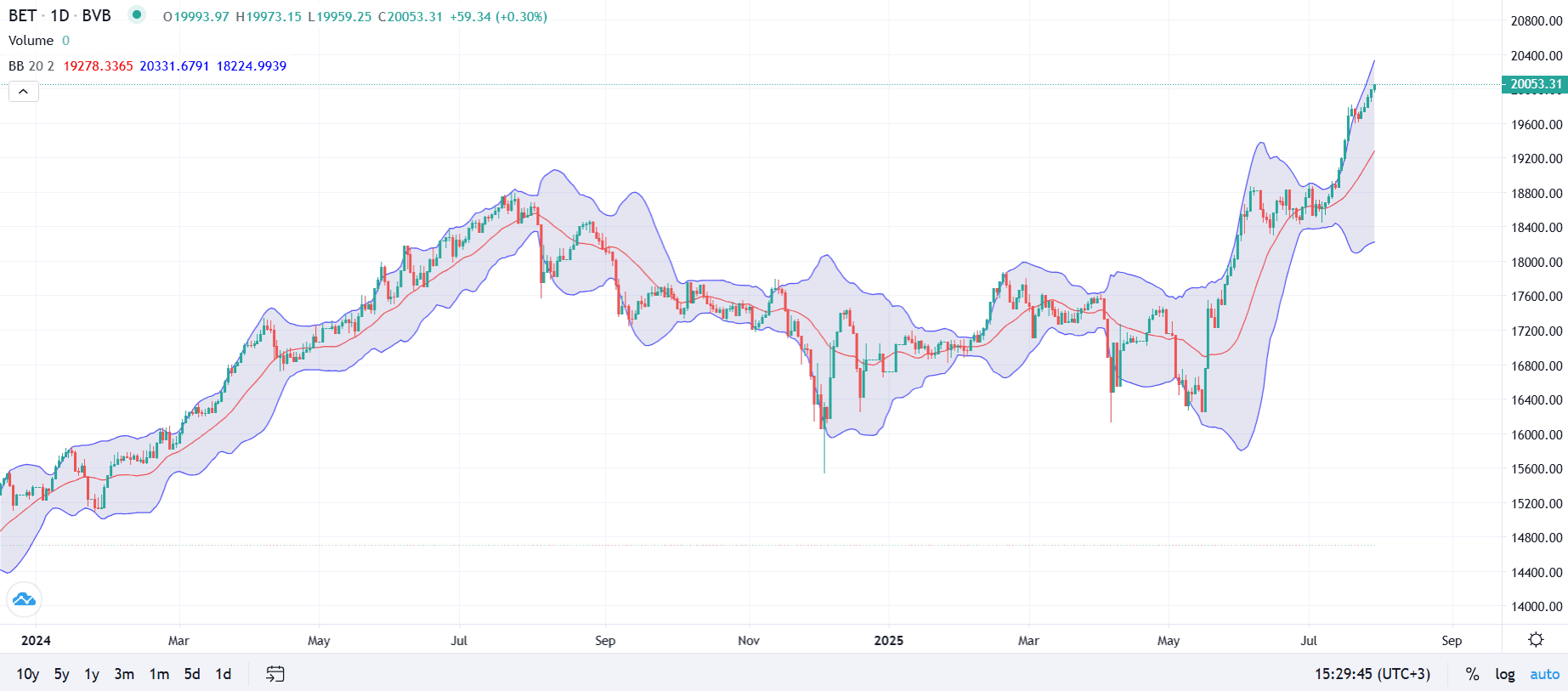Set chart range to 3m

(124, 674)
